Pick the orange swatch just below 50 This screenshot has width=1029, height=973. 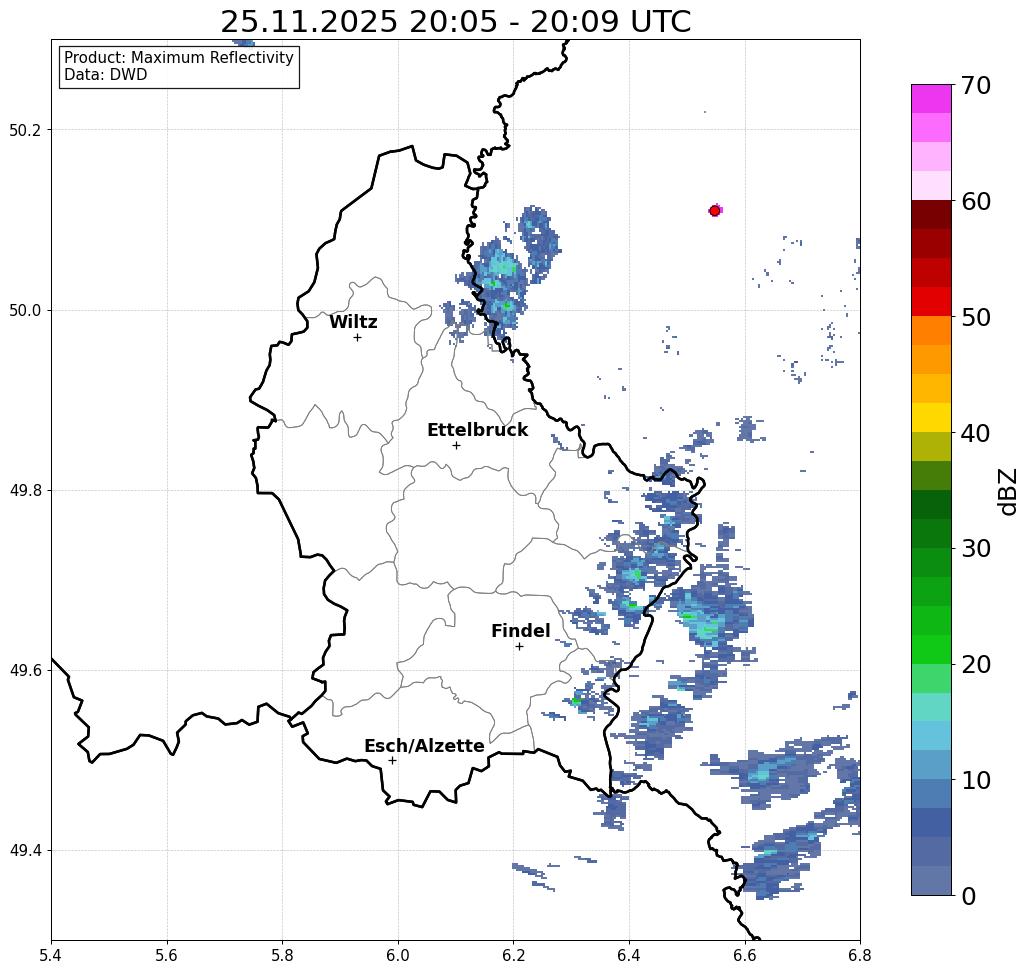931,331
